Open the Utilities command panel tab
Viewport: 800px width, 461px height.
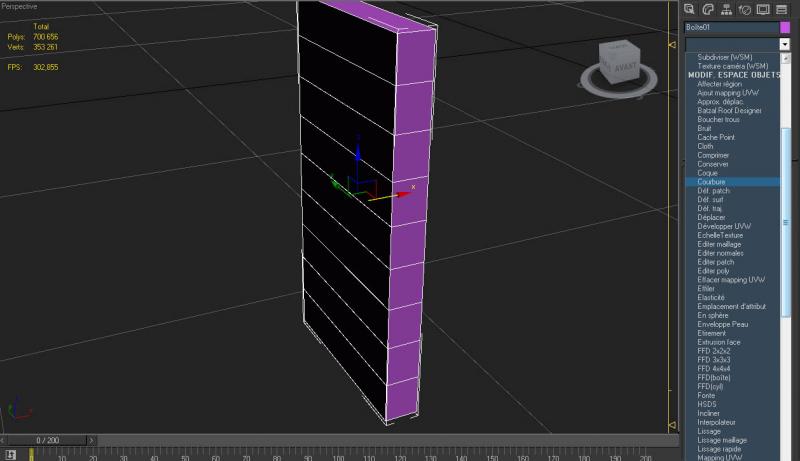click(781, 9)
